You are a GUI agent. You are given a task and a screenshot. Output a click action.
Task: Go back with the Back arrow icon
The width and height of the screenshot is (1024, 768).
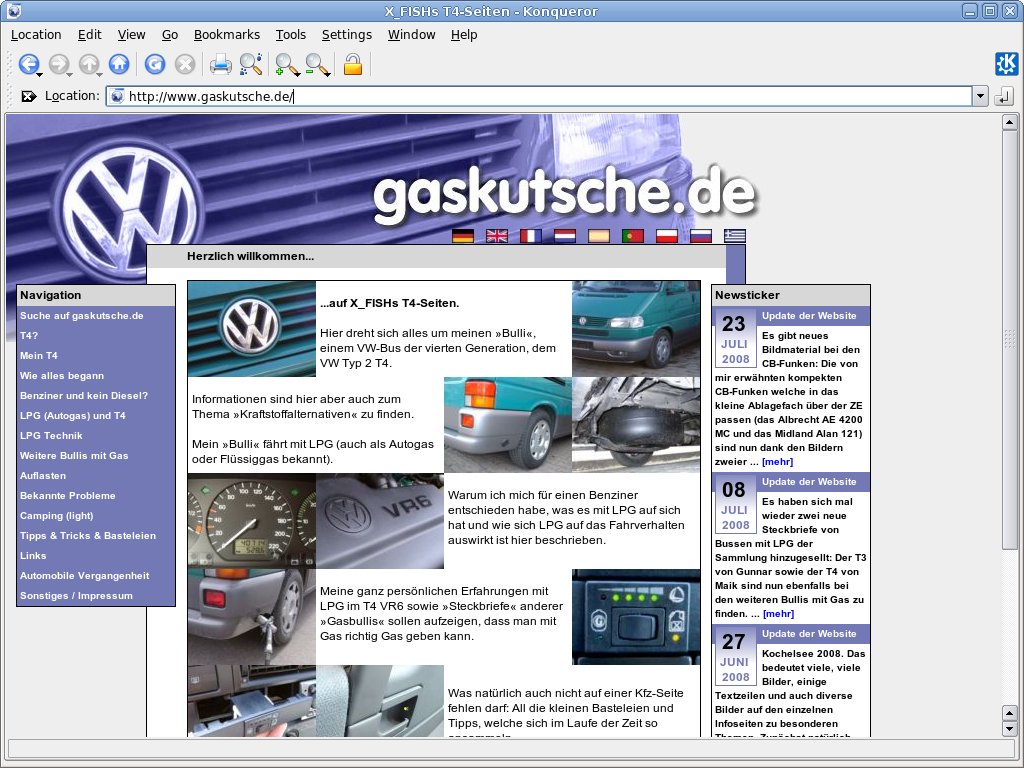[29, 64]
